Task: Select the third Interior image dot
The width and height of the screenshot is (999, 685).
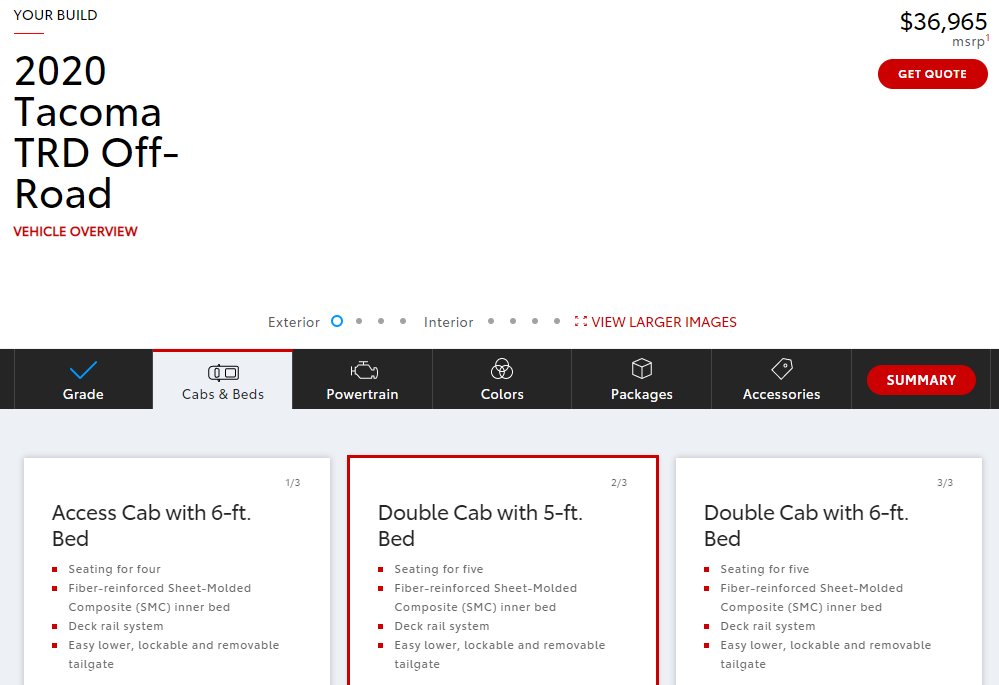Action: [x=535, y=321]
